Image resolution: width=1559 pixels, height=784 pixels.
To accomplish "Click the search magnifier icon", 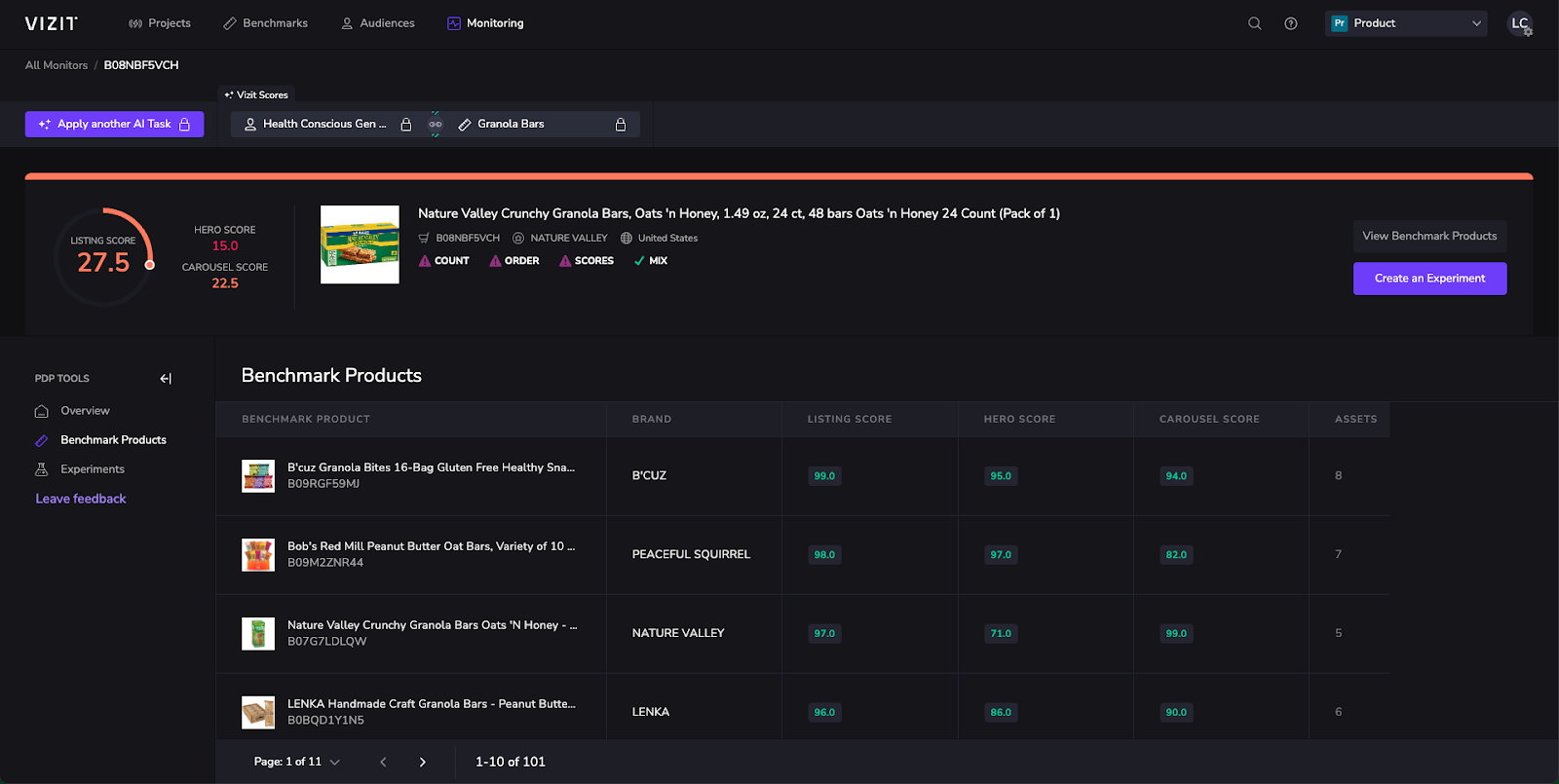I will coord(1255,23).
